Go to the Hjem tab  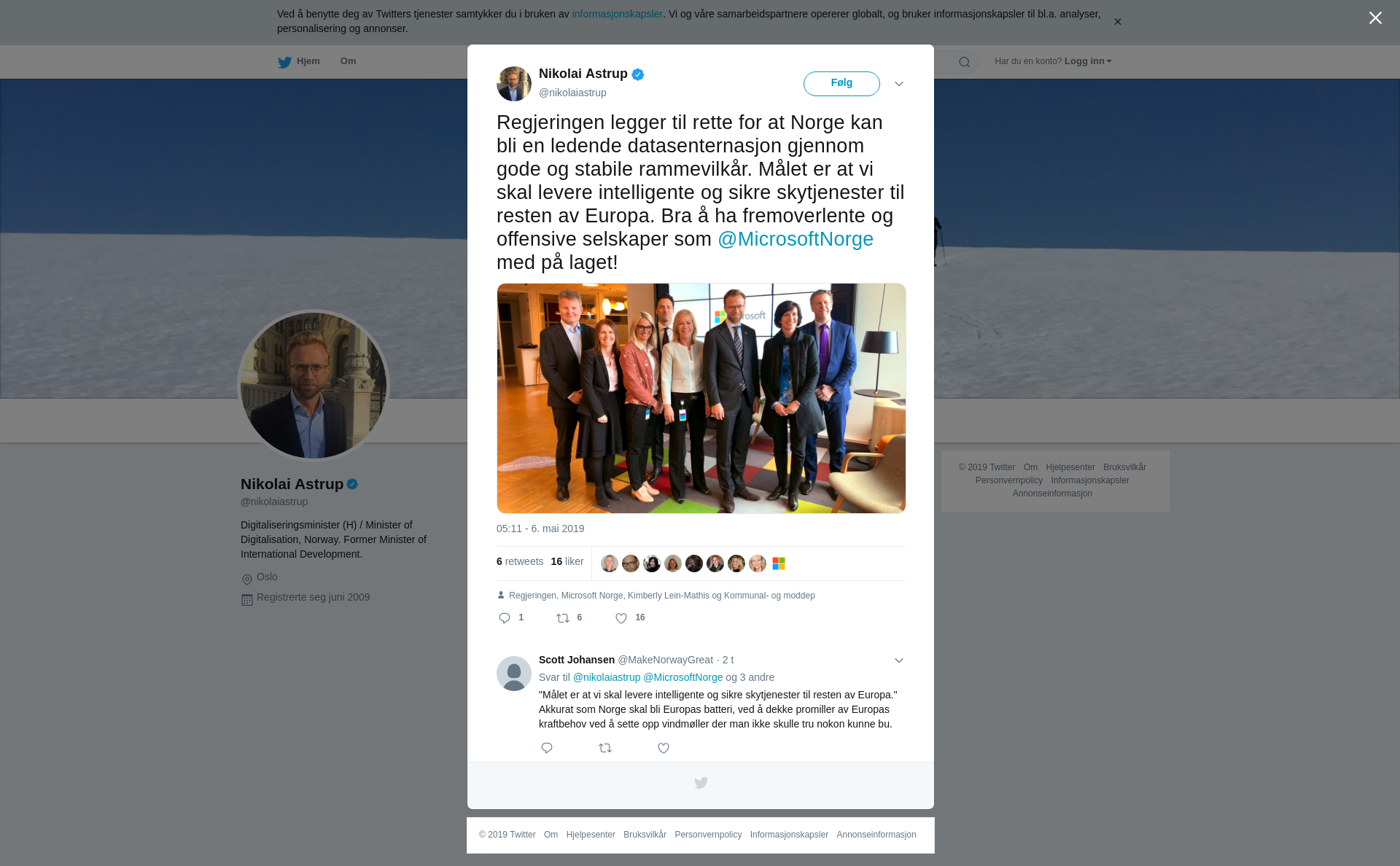[299, 62]
